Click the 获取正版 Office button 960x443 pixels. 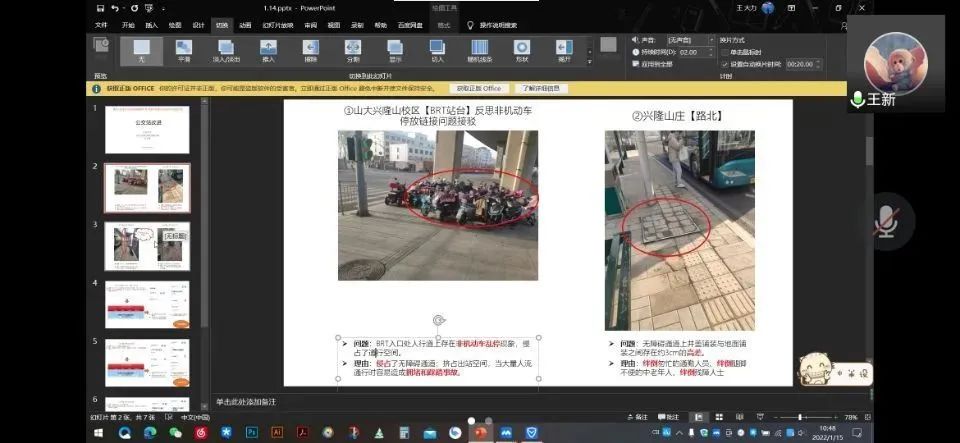(479, 88)
